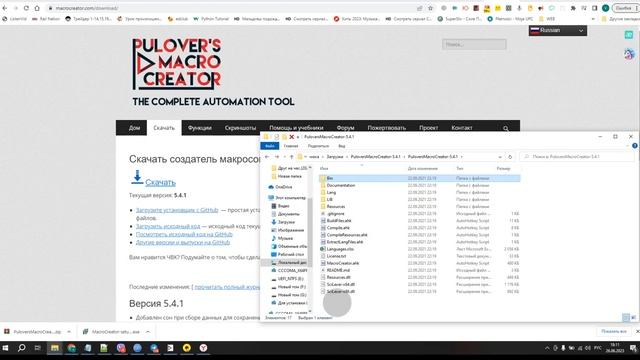Image resolution: width=640 pixels, height=360 pixels.
Task: Select Рабочий стол in Explorer sidebar
Action: point(291,254)
